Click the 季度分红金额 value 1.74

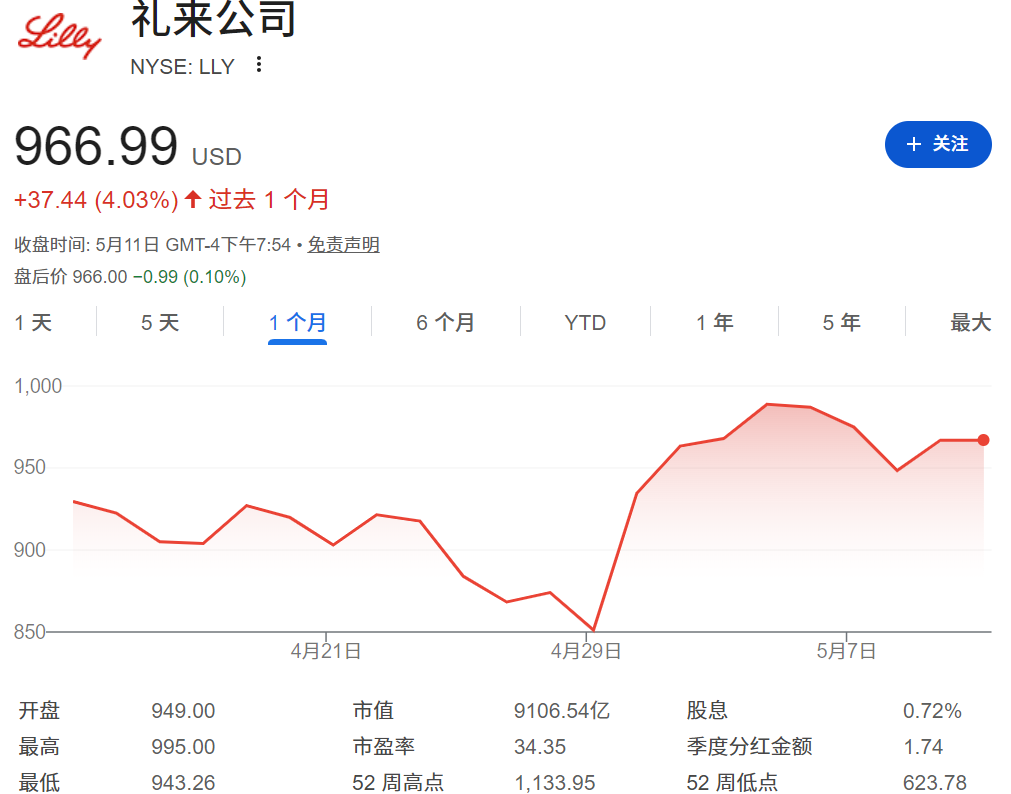[x=923, y=747]
